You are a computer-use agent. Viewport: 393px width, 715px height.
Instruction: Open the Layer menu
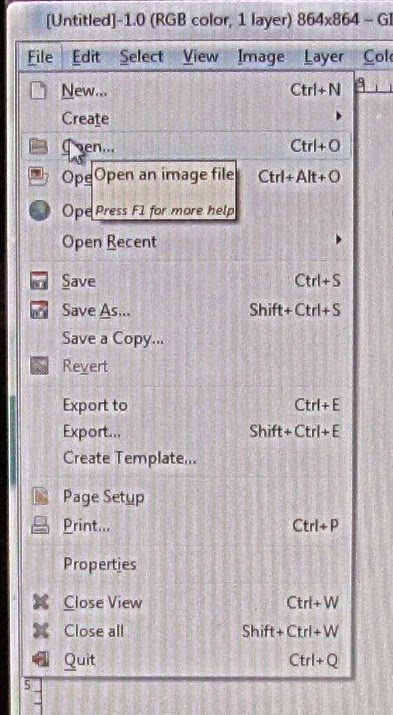click(324, 57)
